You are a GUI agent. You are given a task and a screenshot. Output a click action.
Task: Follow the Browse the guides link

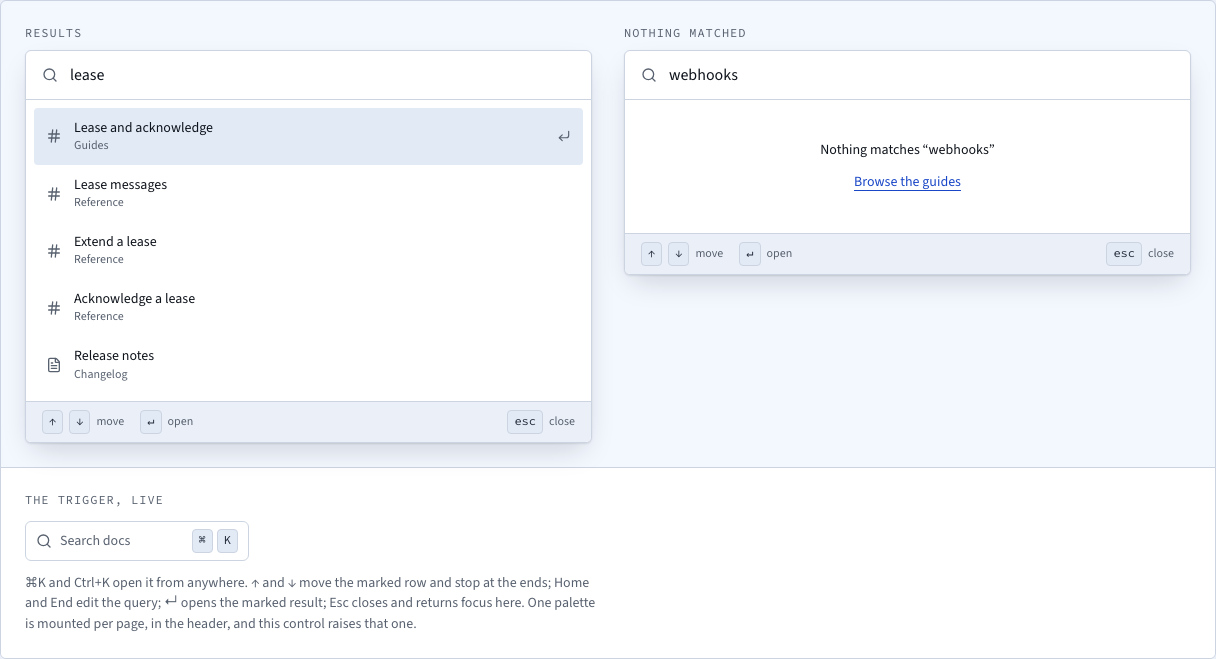pyautogui.click(x=907, y=182)
